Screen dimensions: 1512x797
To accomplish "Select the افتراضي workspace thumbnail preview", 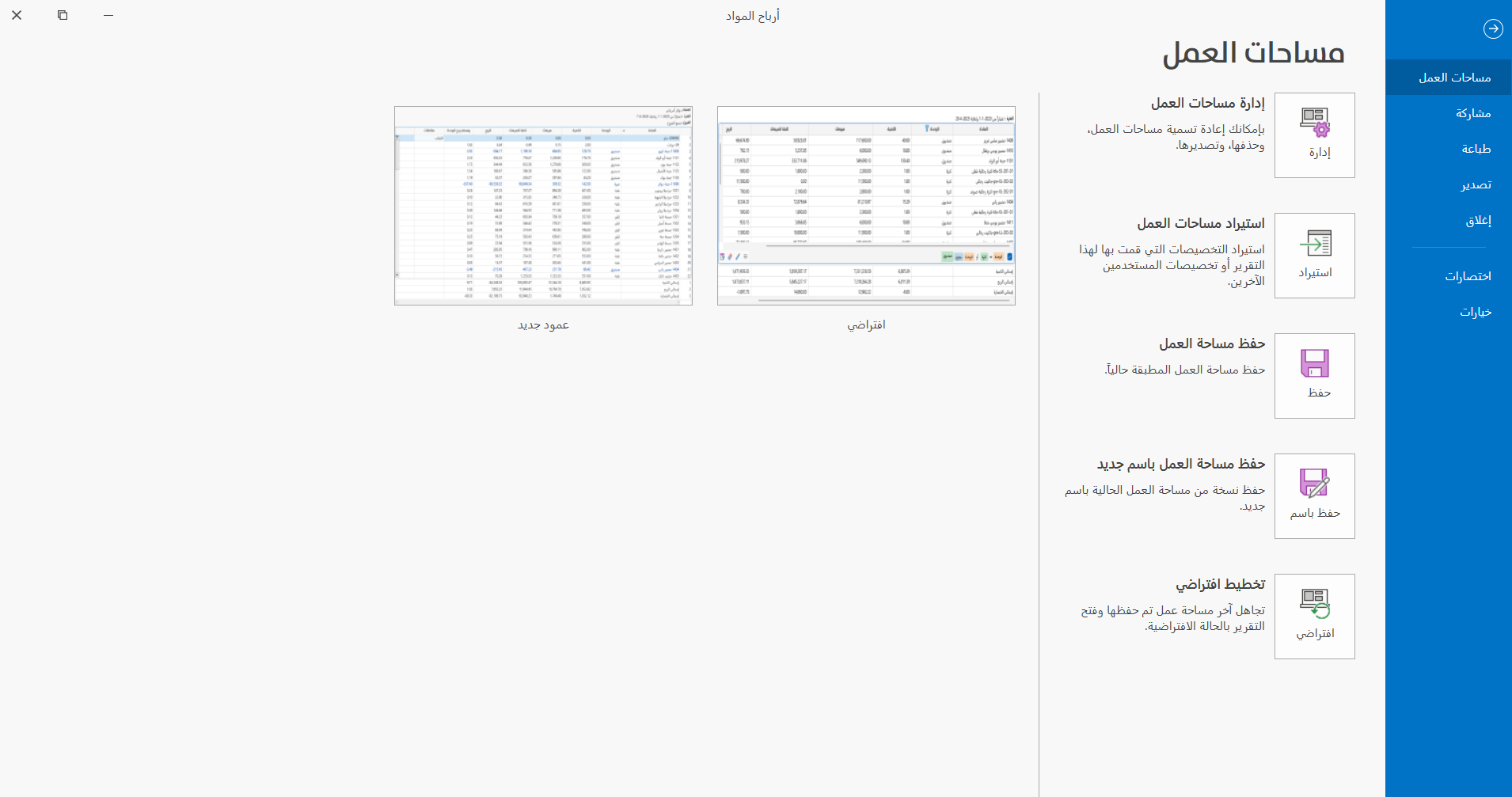I will (x=866, y=206).
